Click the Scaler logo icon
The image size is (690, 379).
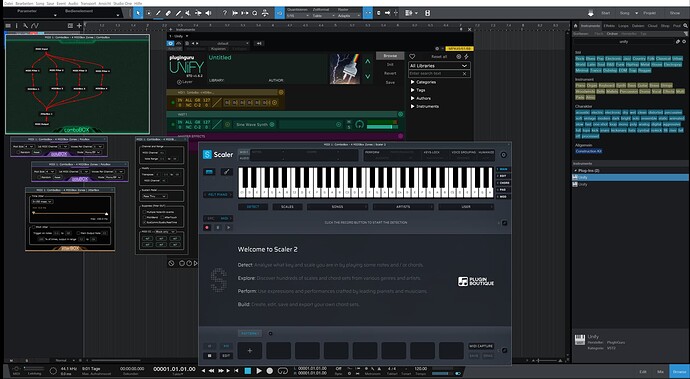[x=207, y=155]
